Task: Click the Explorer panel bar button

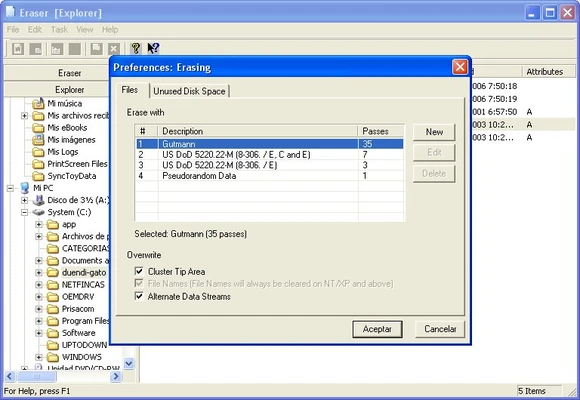Action: 57,90
